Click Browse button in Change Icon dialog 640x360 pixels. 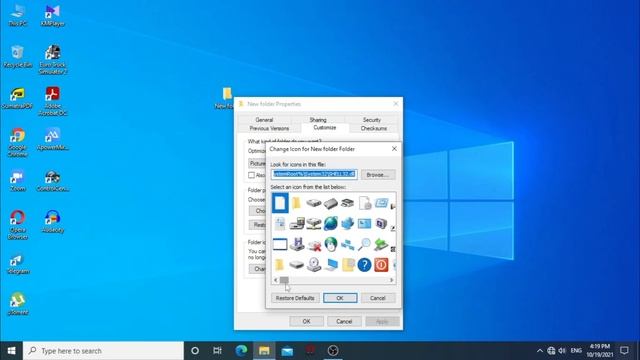point(378,175)
